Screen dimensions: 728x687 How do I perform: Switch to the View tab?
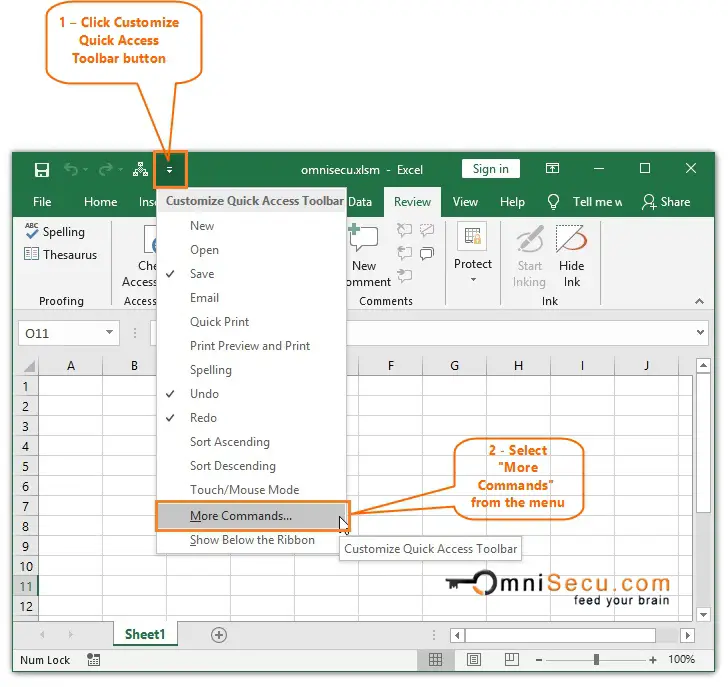(465, 202)
